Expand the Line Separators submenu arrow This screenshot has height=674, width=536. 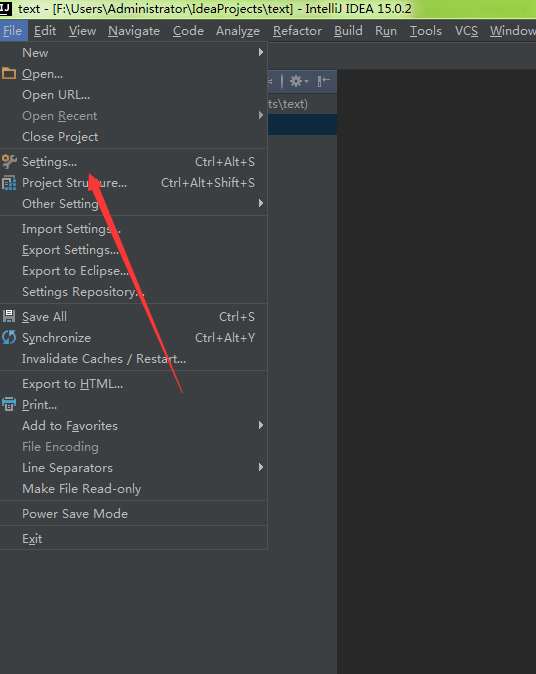(x=260, y=467)
